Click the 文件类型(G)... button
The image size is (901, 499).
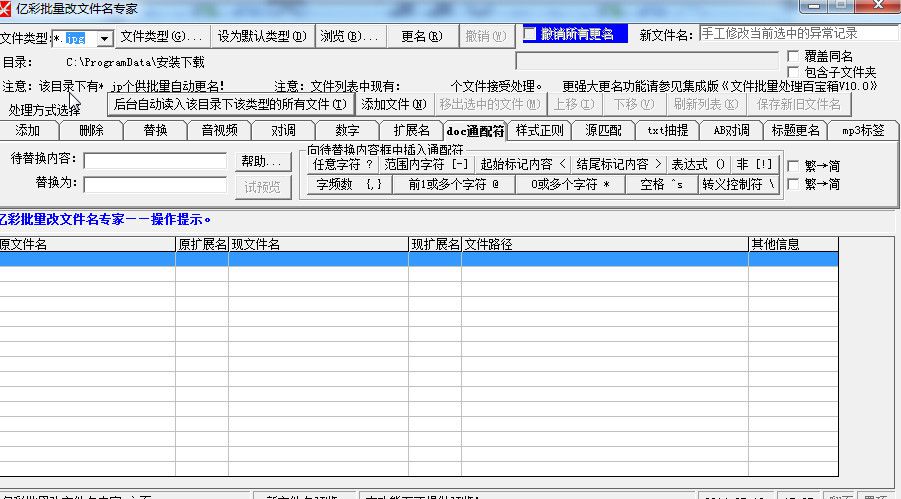[x=162, y=36]
